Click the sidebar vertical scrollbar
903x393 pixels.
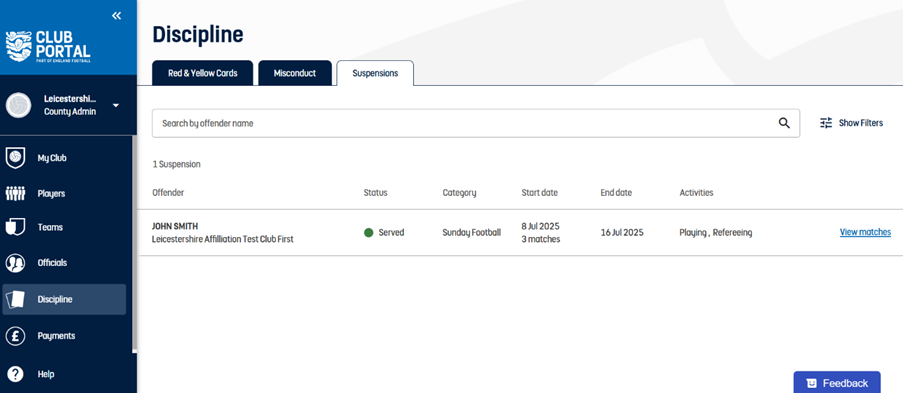pyautogui.click(x=135, y=243)
